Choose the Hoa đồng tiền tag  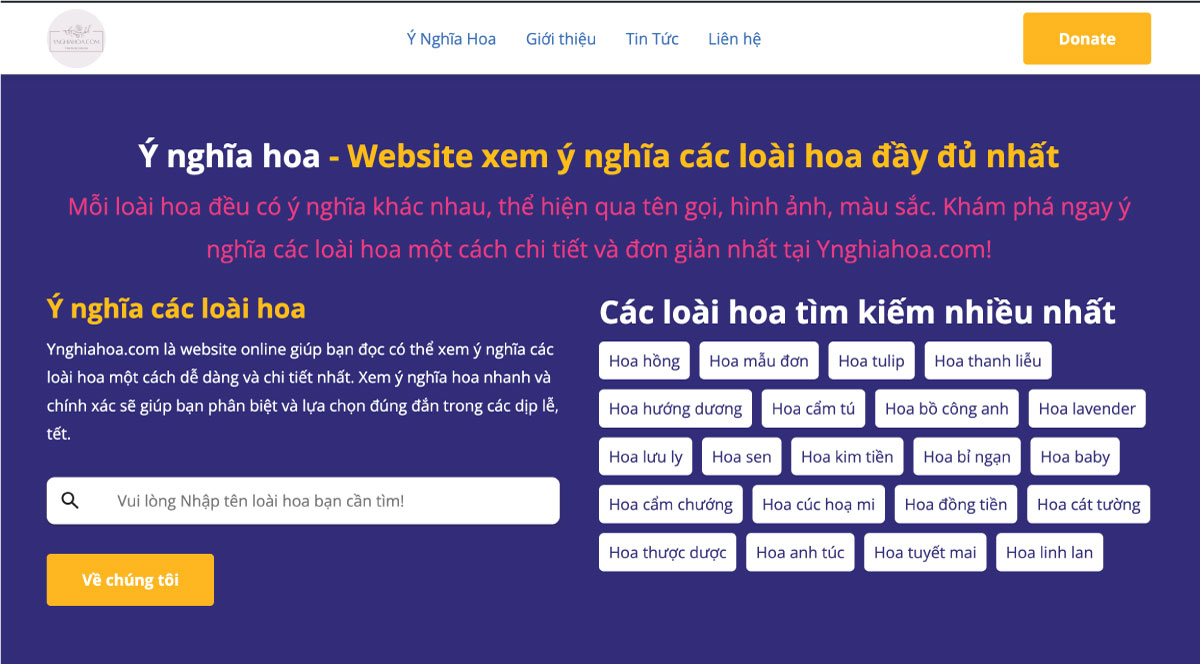[x=956, y=505]
